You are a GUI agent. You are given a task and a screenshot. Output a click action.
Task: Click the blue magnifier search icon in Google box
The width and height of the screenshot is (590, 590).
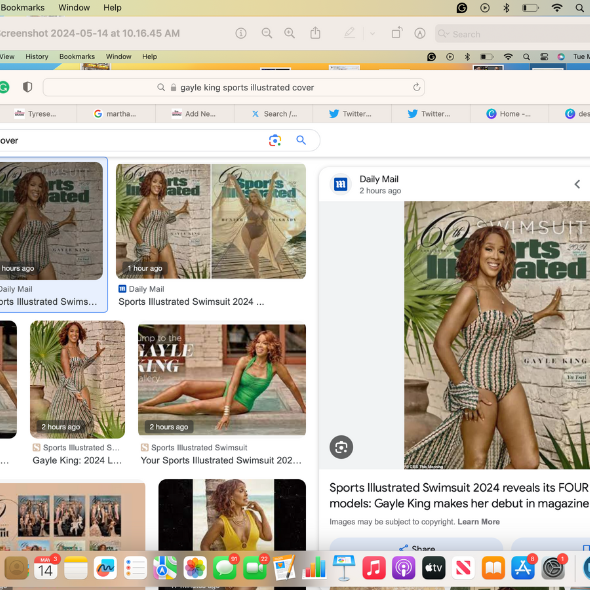tap(301, 140)
